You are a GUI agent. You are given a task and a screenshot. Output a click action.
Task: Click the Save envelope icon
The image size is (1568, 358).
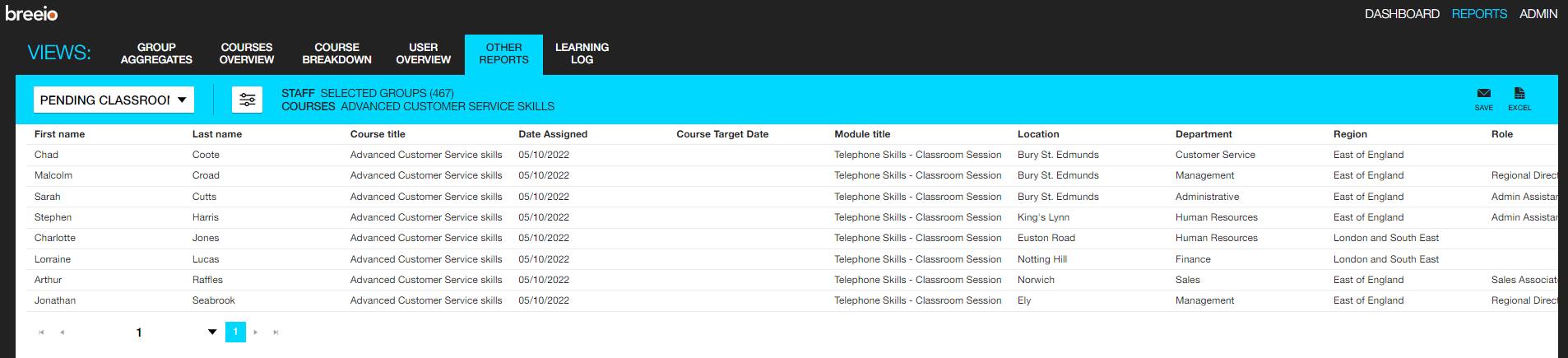tap(1483, 94)
